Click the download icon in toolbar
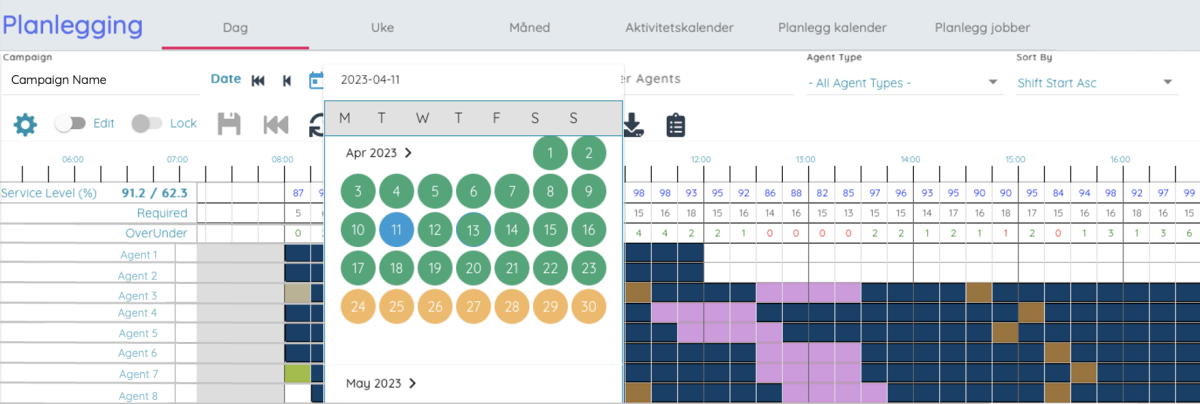 (x=633, y=124)
